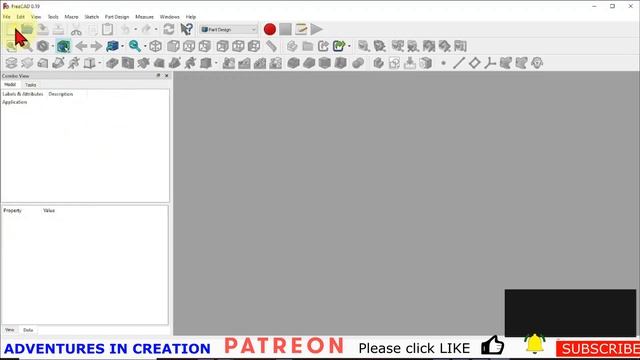Save the active document
Image resolution: width=640 pixels, height=360 pixels.
point(43,29)
